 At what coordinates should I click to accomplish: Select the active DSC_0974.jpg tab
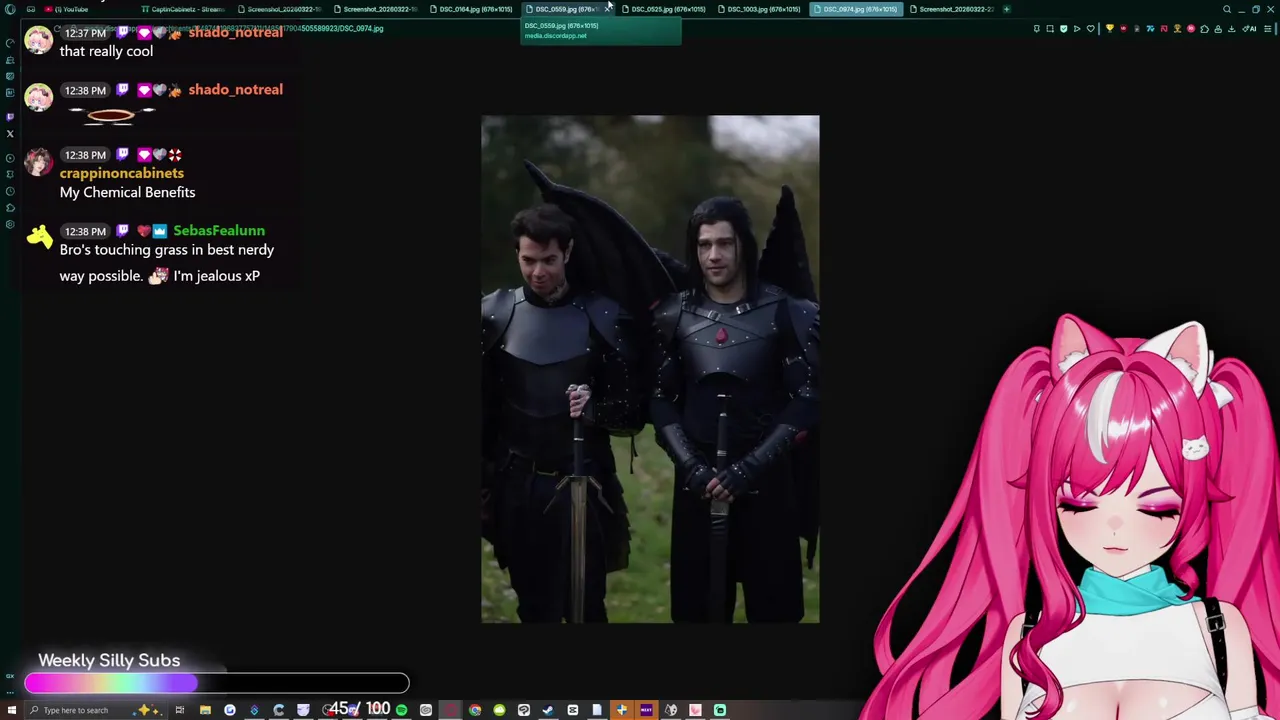tap(856, 9)
